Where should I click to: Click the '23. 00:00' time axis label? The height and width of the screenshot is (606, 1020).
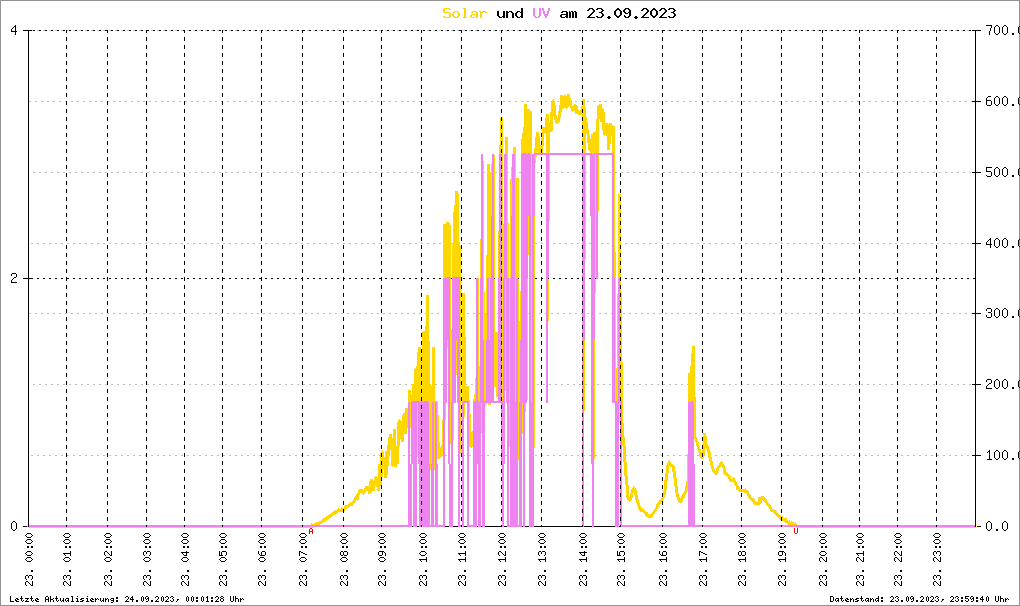pos(29,559)
